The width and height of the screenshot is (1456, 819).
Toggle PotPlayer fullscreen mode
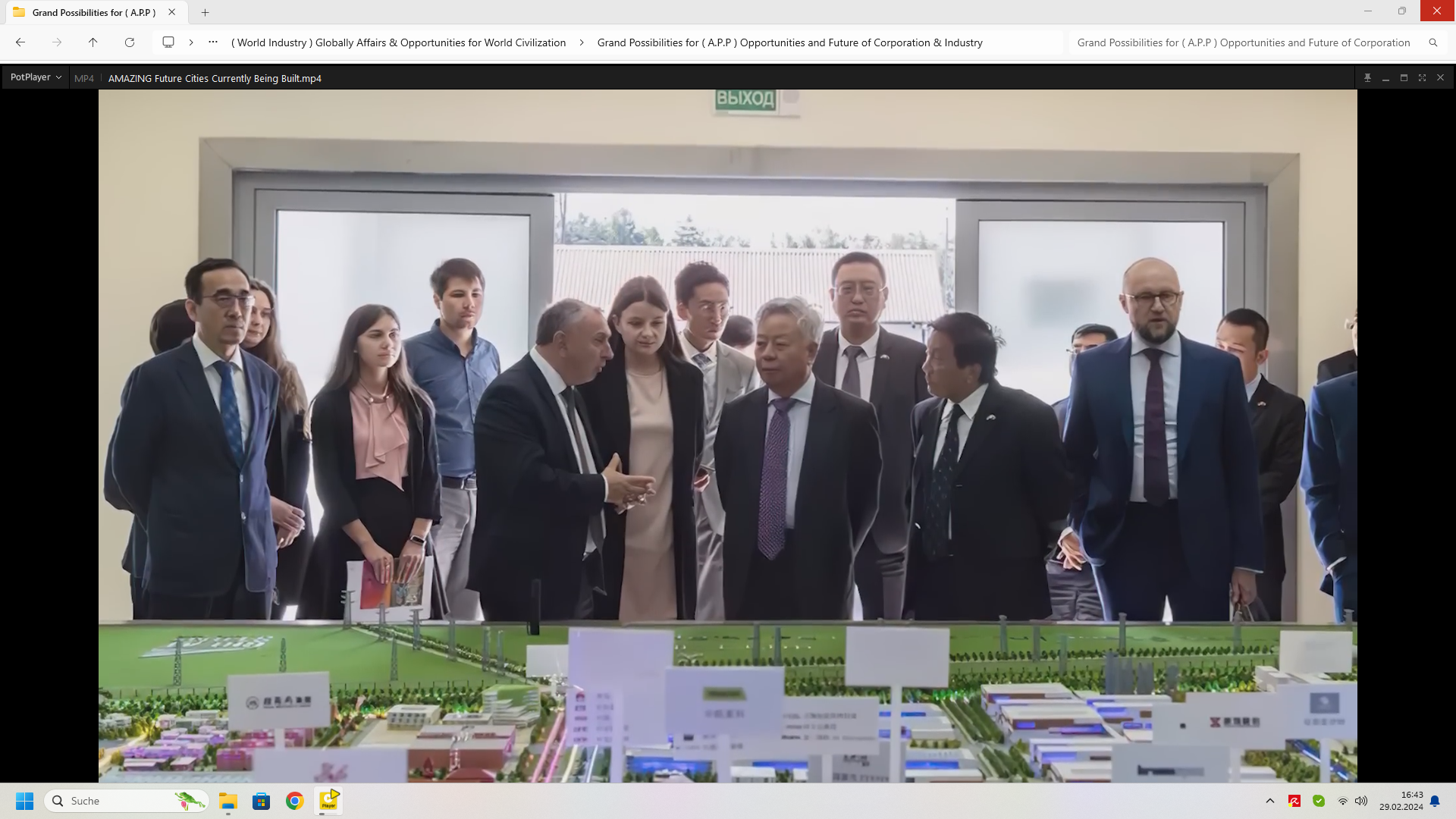tap(1422, 78)
